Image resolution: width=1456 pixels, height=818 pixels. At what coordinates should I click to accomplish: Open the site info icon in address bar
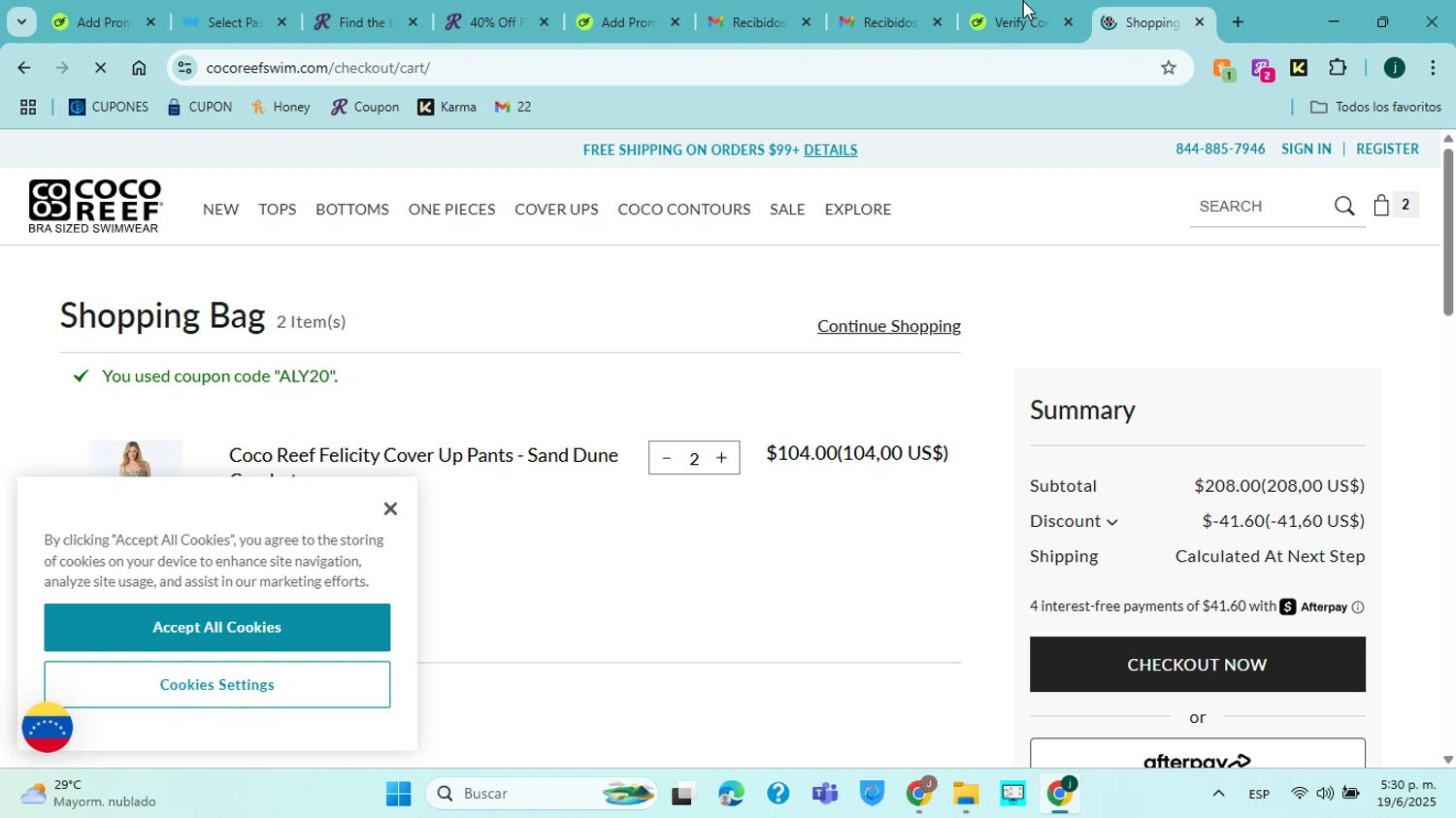[184, 68]
